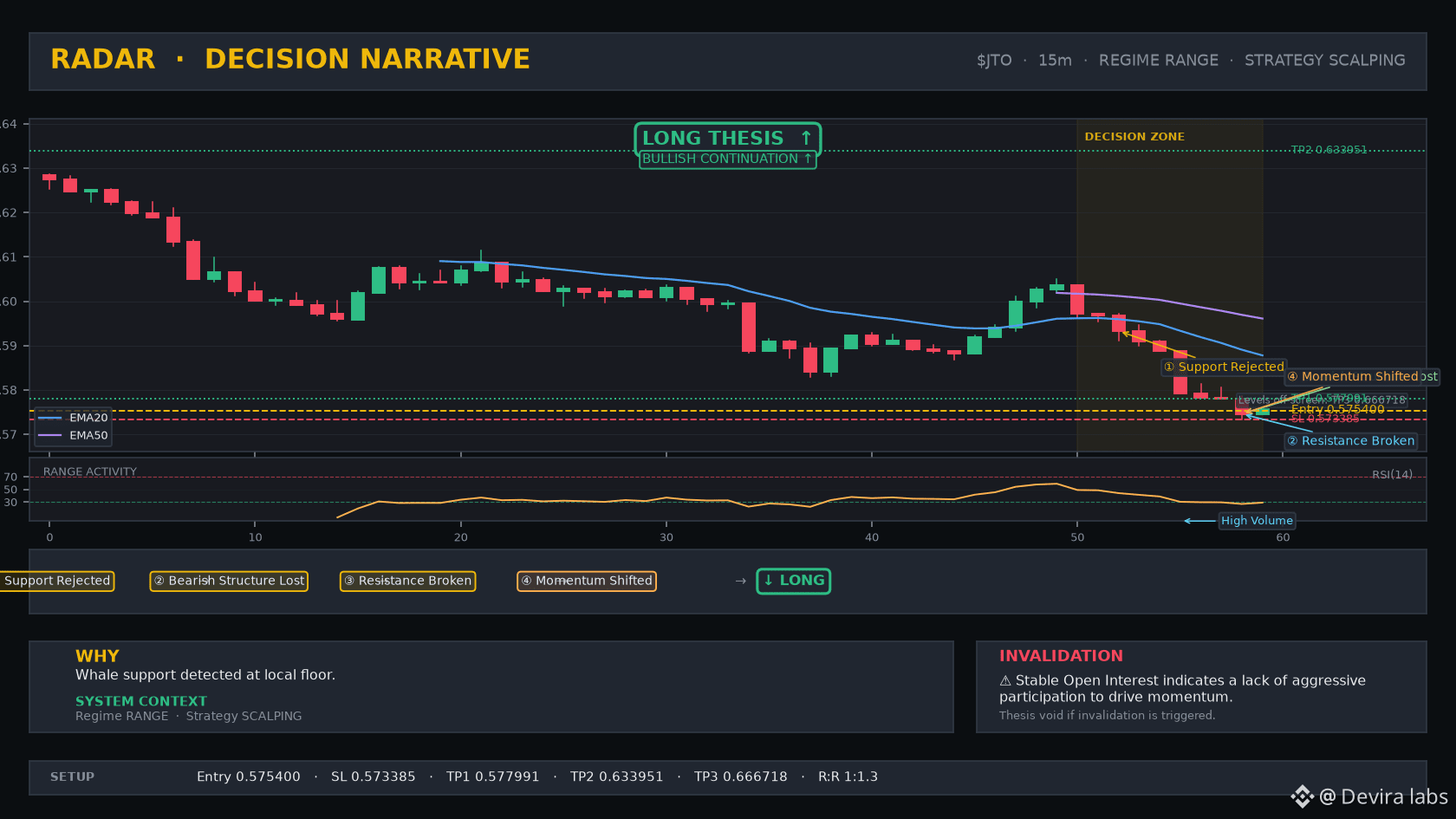Select the BULLISH CONTINUATION label
This screenshot has width=1456, height=819.
727,159
